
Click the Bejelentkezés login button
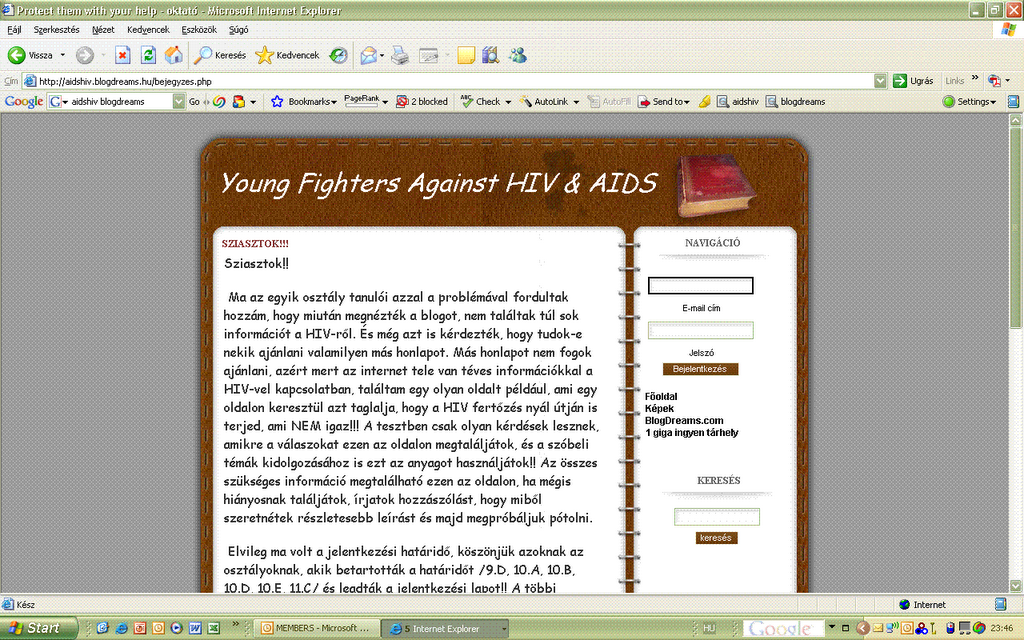tap(700, 369)
